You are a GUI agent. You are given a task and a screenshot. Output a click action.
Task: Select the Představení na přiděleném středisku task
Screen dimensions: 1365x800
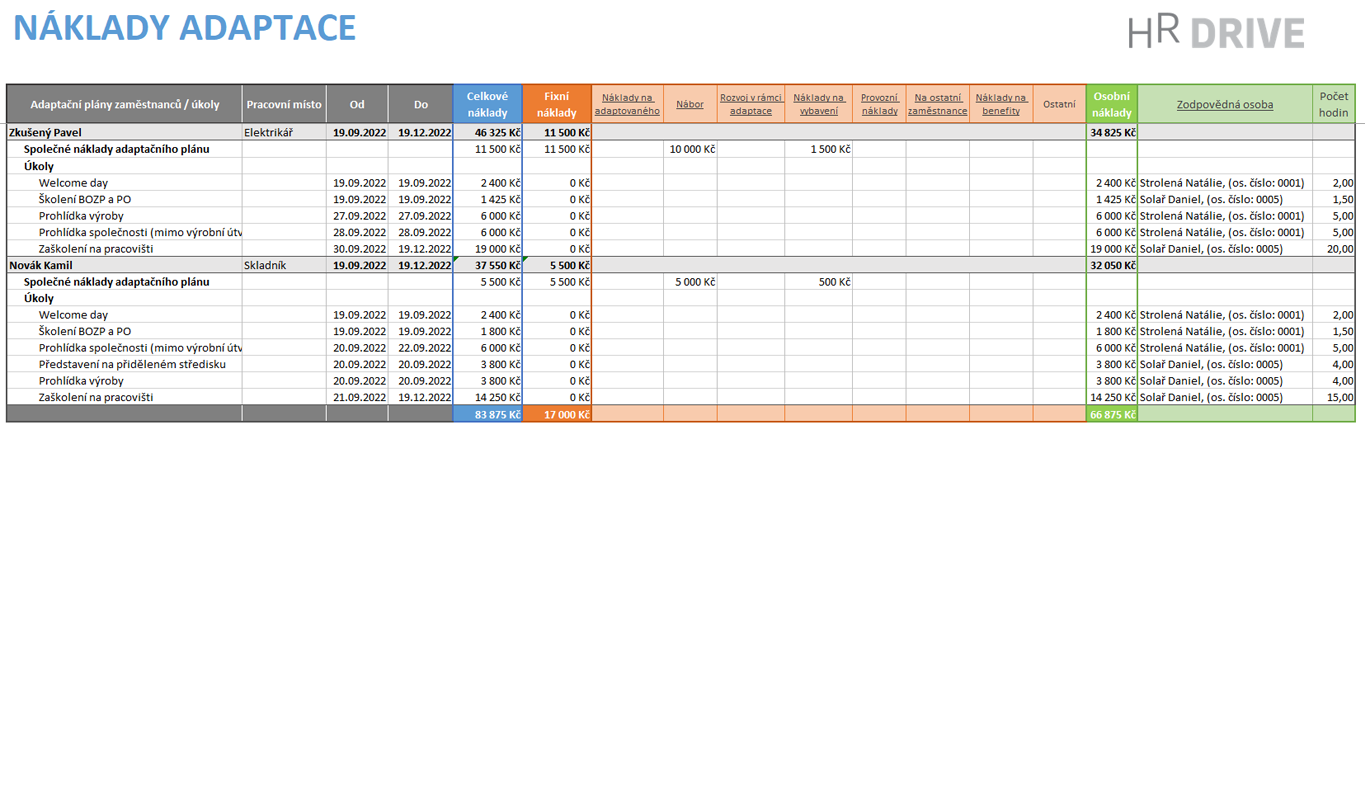(132, 364)
